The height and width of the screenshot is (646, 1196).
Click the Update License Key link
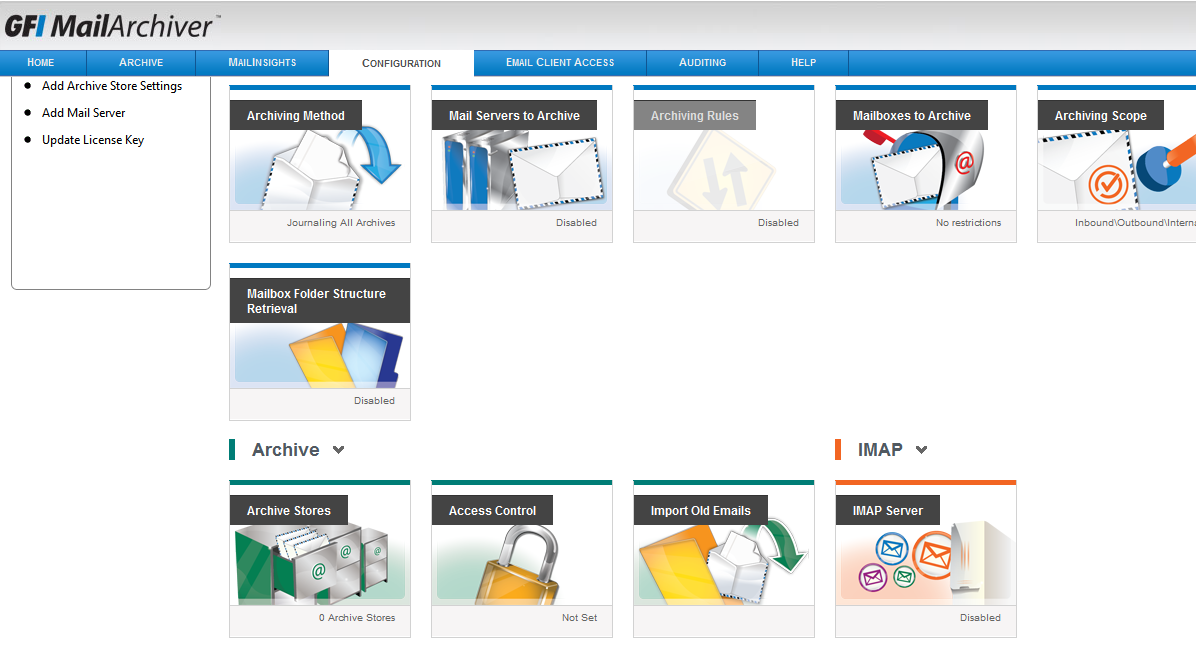(x=93, y=140)
